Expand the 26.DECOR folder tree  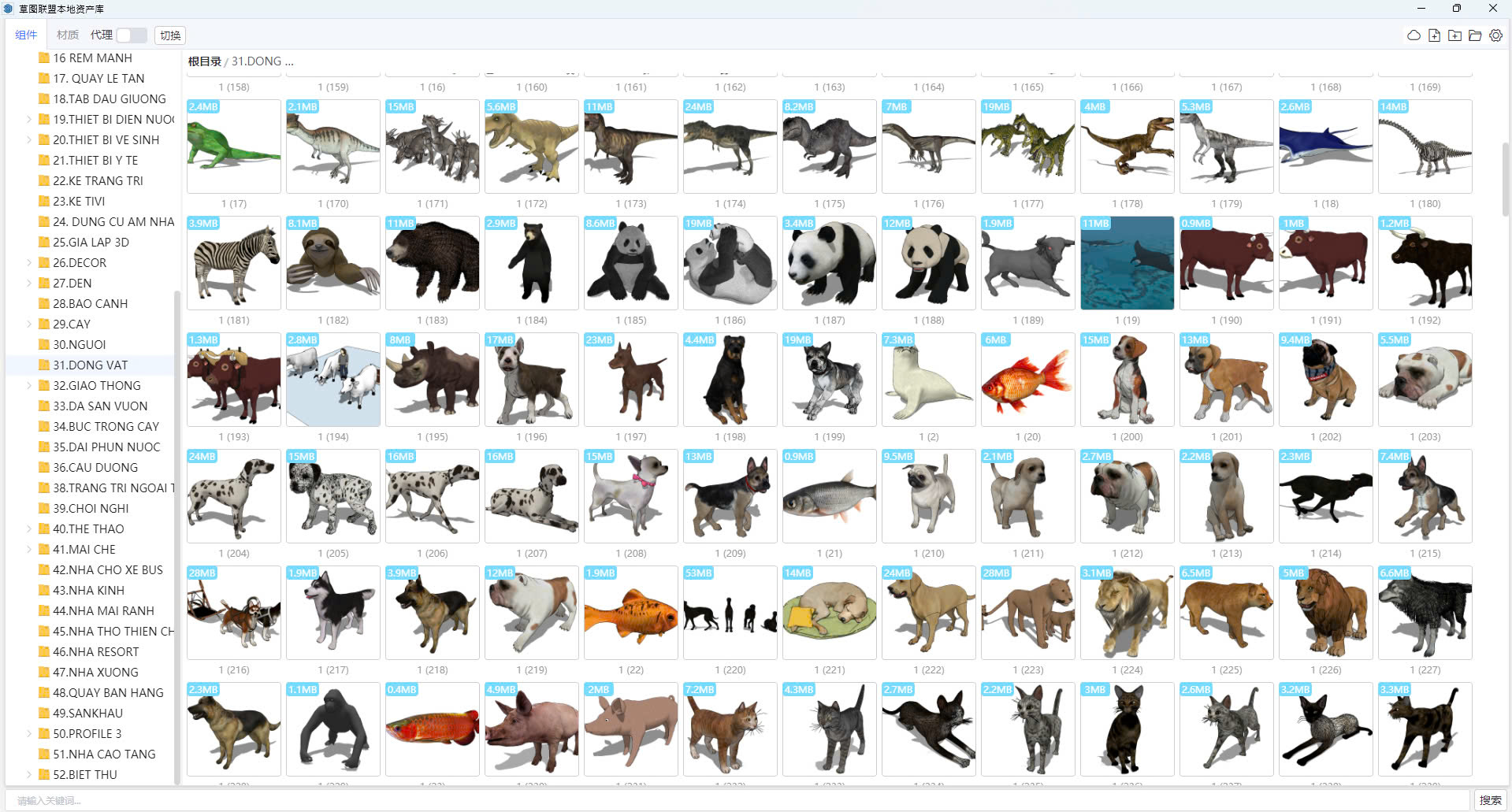point(29,263)
